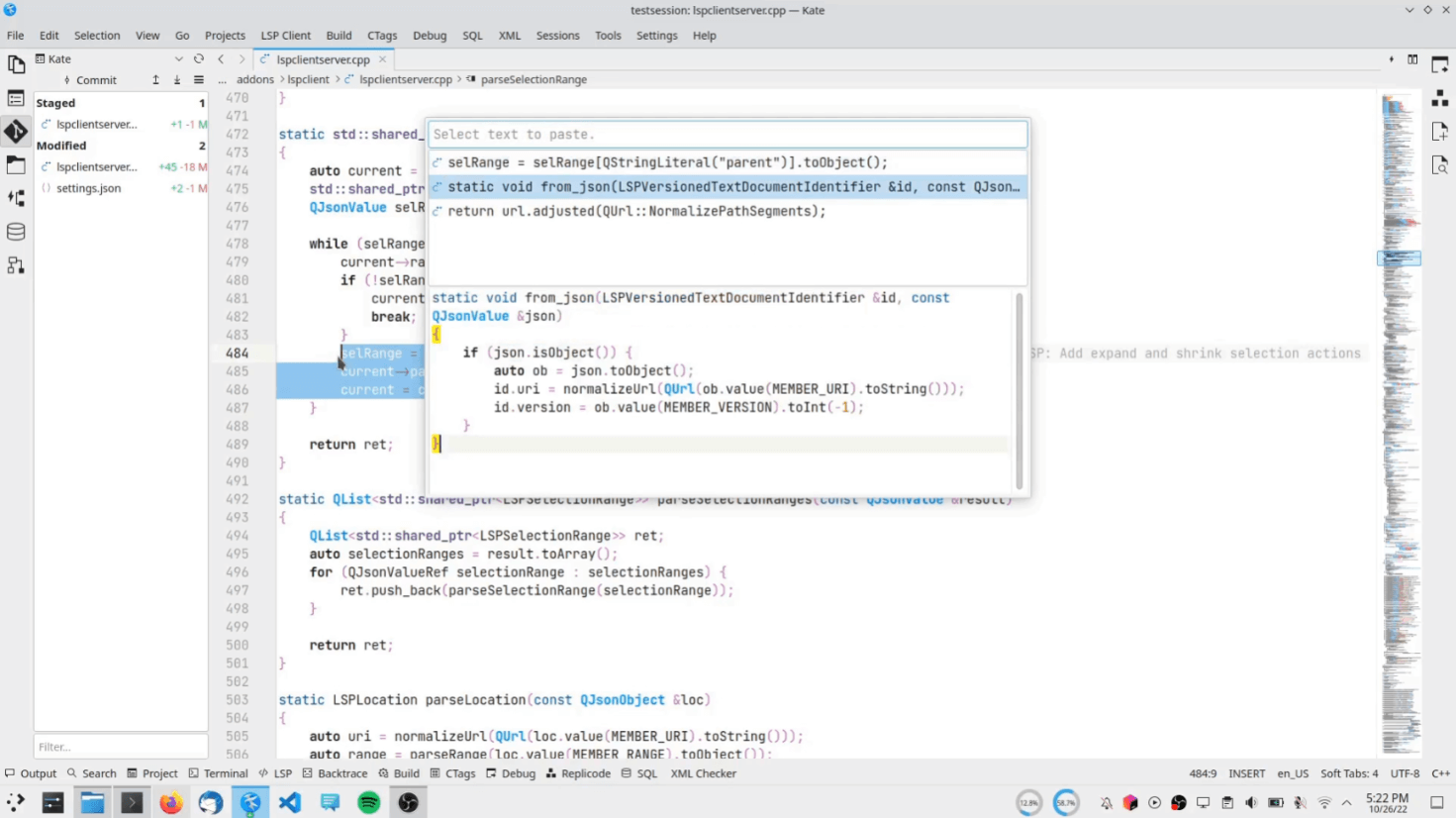Open the UTF-8 encoding selector
Image resolution: width=1456 pixels, height=818 pixels.
coord(1404,773)
